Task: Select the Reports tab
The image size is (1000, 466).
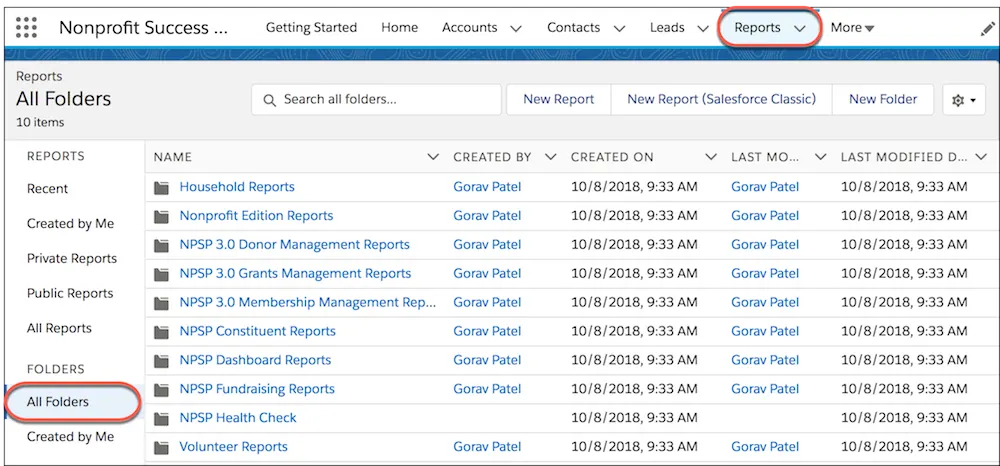Action: pos(758,28)
